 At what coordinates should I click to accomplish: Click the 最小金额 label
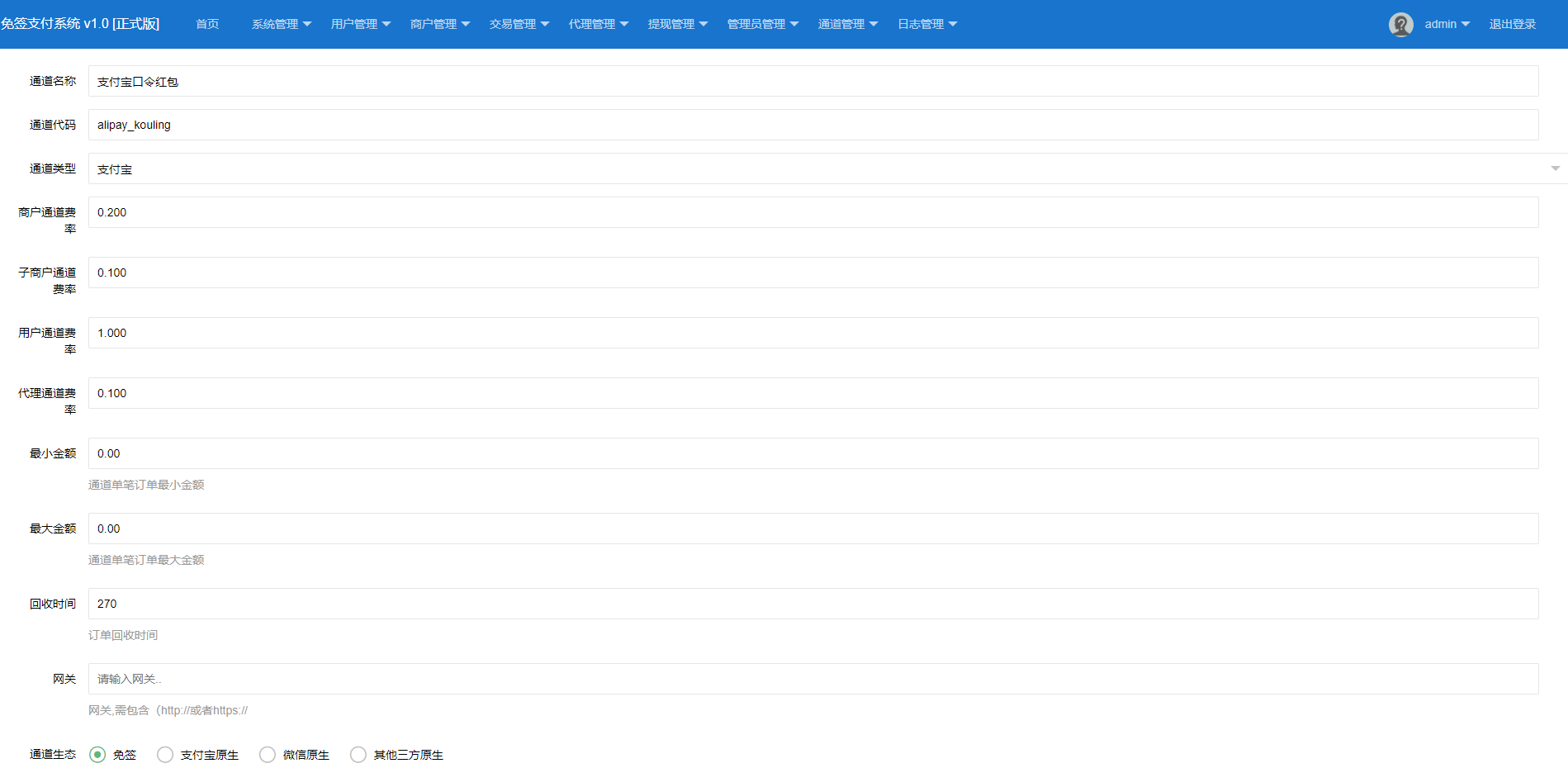[53, 453]
